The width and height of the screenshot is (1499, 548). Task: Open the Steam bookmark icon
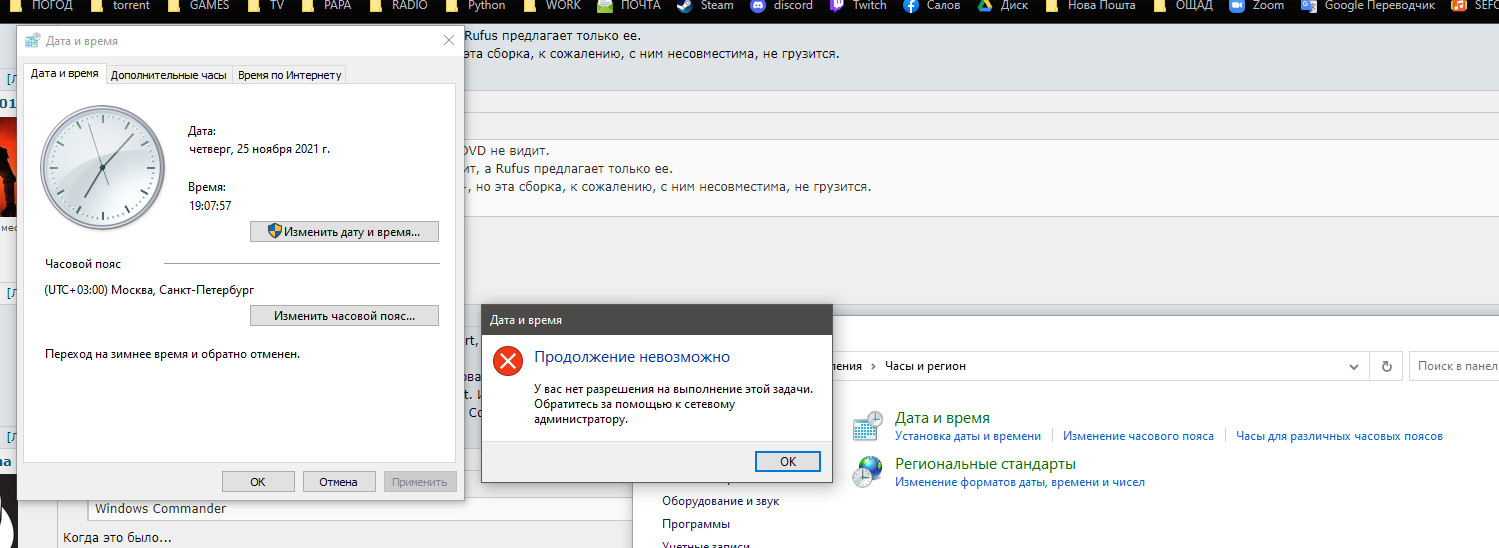coord(684,5)
